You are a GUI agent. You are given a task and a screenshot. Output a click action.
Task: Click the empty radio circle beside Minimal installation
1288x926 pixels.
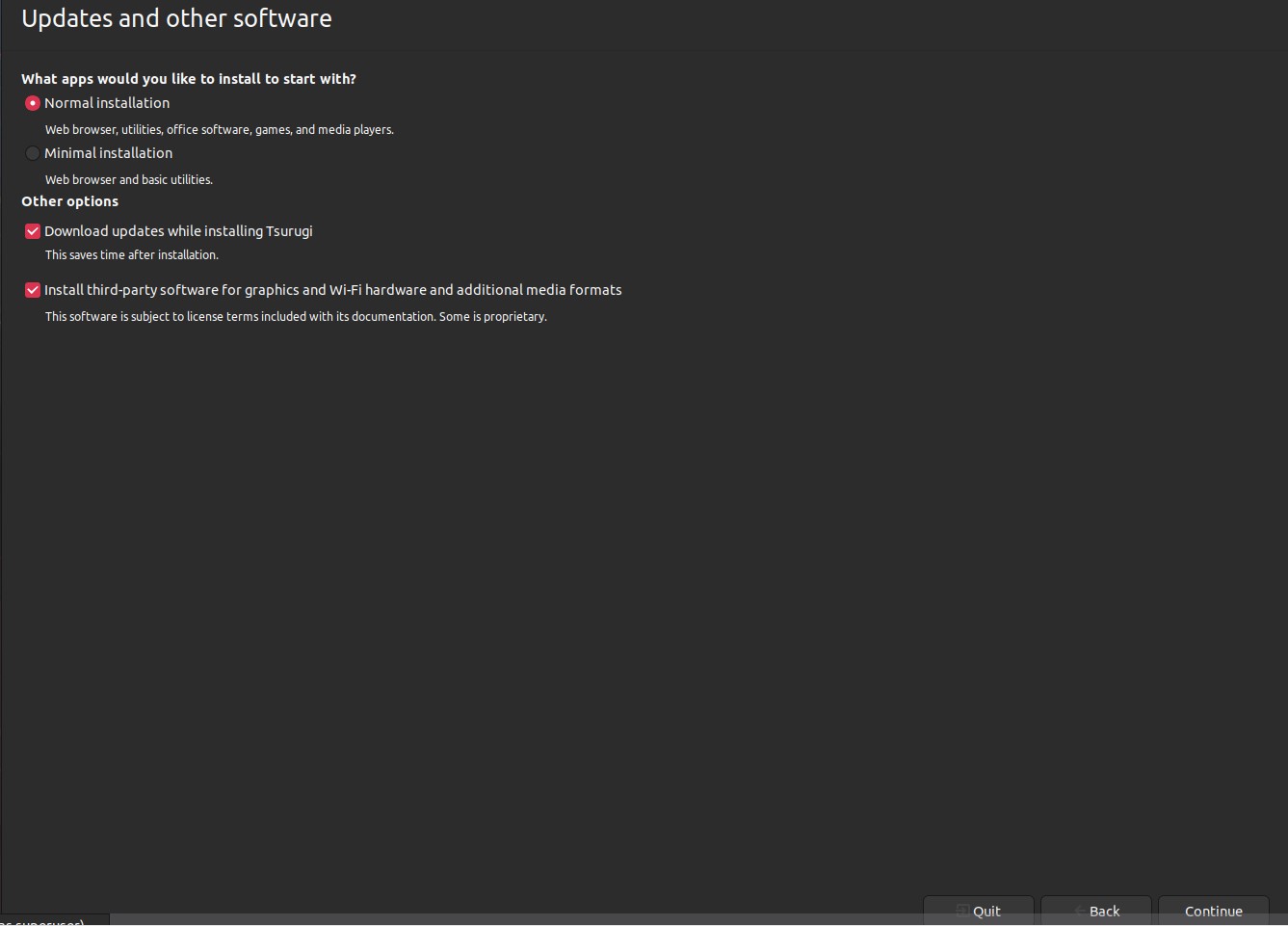32,152
